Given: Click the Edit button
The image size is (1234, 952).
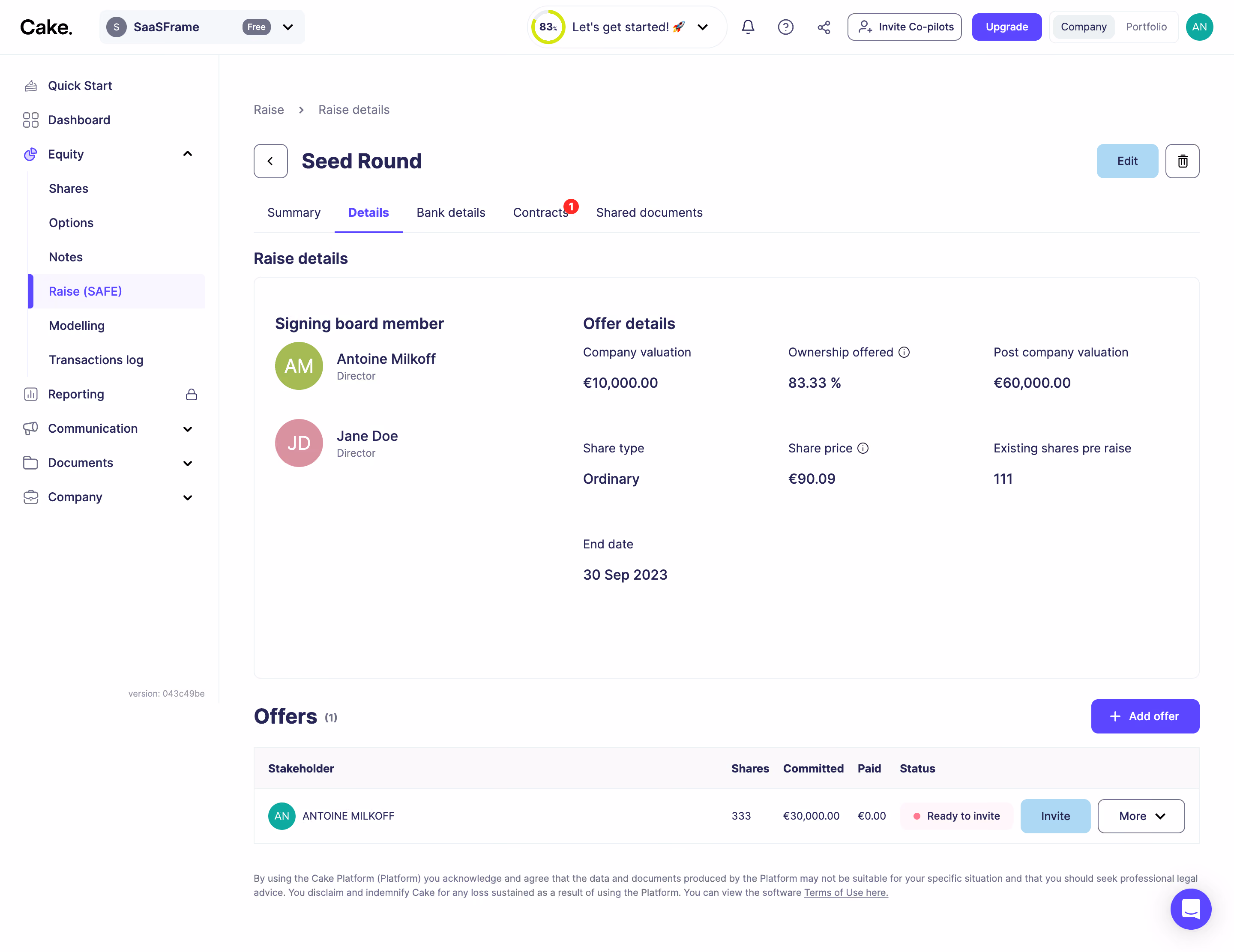Looking at the screenshot, I should point(1127,161).
